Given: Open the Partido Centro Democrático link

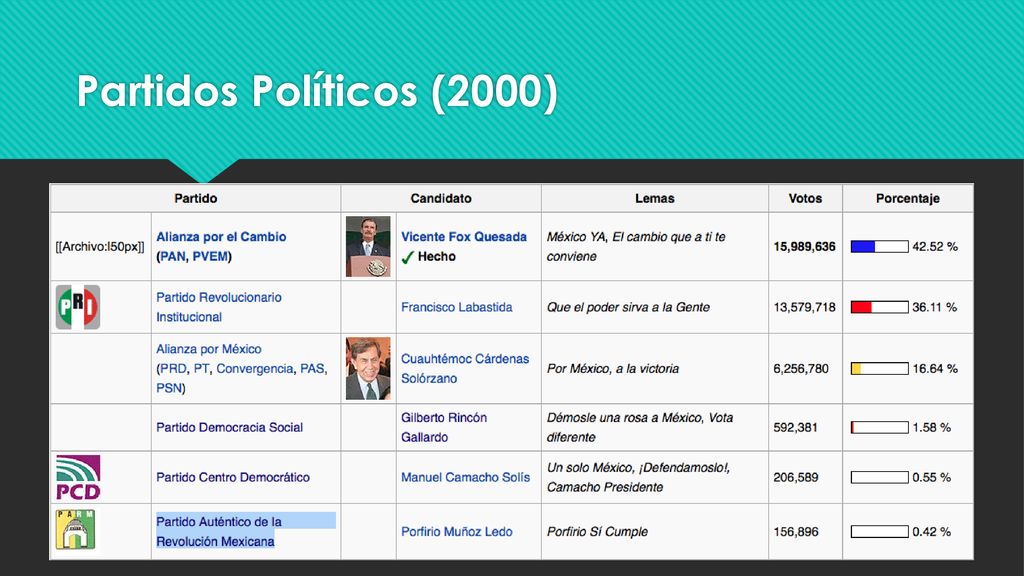Looking at the screenshot, I should [x=232, y=477].
